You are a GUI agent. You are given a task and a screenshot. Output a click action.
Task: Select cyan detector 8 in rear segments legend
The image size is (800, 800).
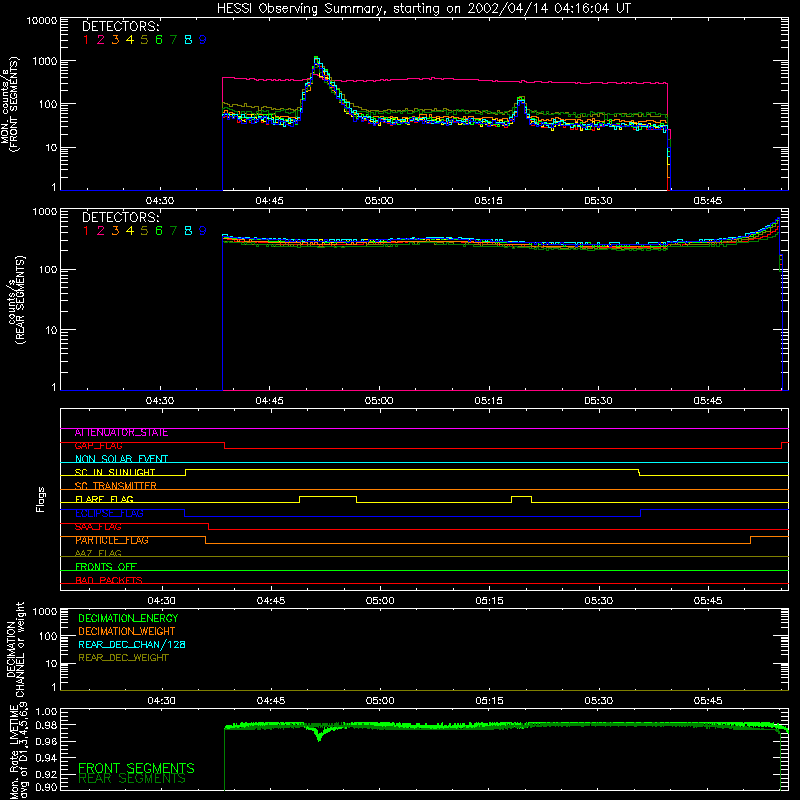[188, 231]
